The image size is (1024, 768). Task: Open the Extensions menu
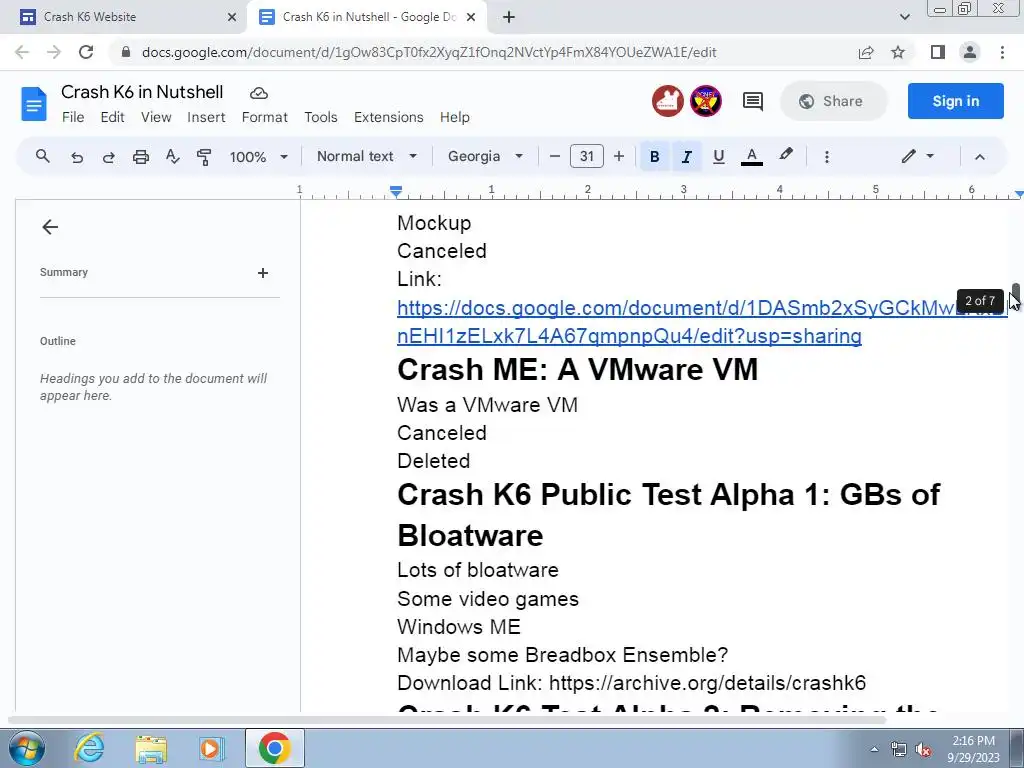click(389, 117)
